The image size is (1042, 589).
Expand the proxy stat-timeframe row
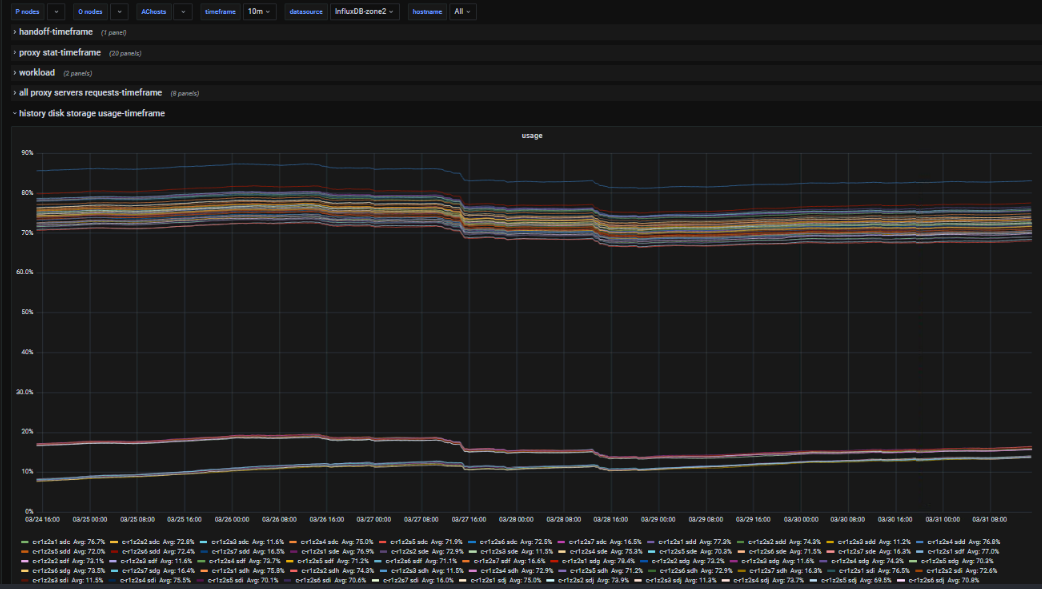(x=59, y=52)
